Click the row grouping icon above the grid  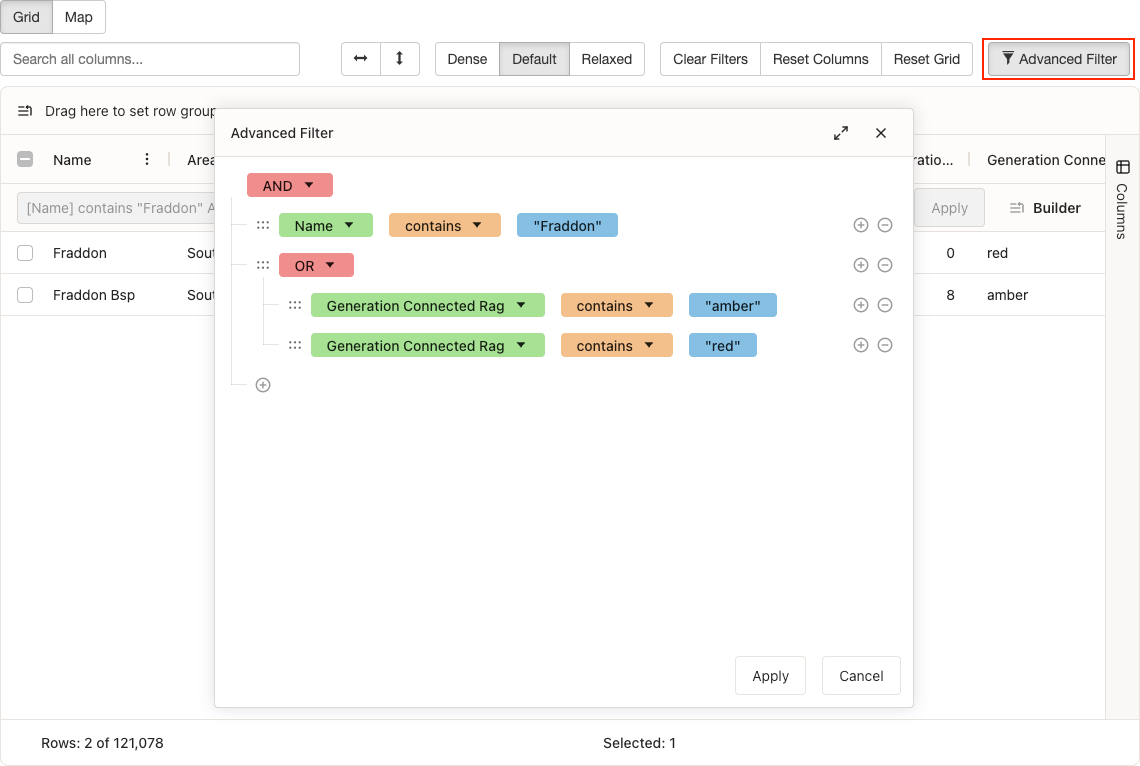pyautogui.click(x=24, y=111)
